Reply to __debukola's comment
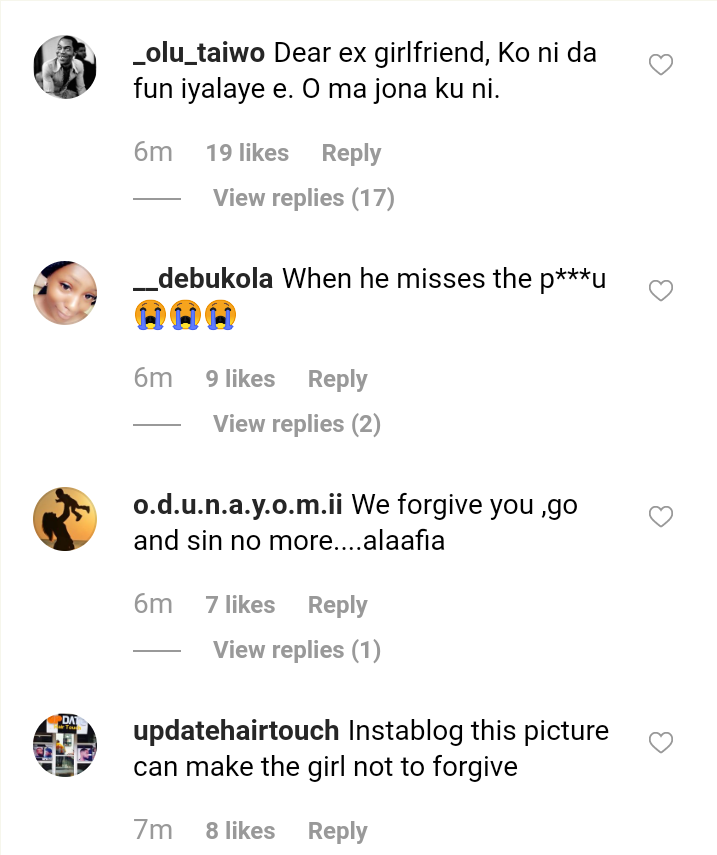The height and width of the screenshot is (855, 717). click(x=337, y=379)
